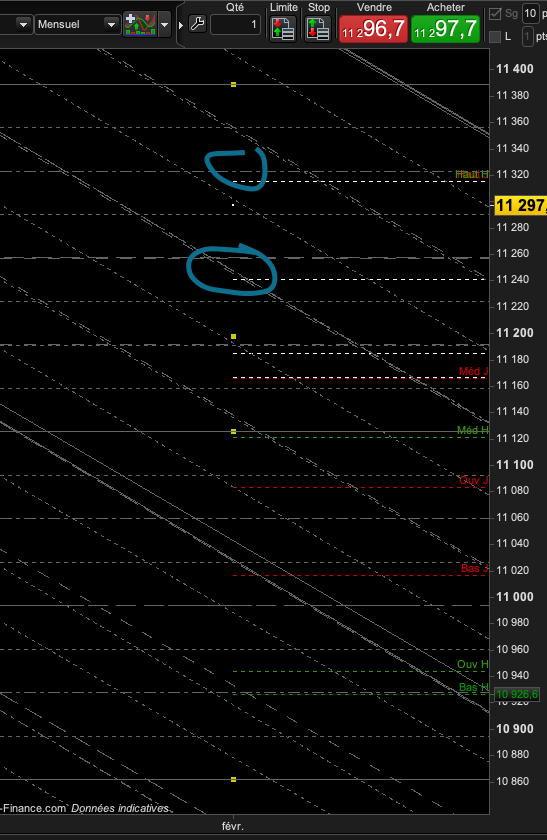
Task: Expand the trading panel with the small triangle
Action: 181,25
